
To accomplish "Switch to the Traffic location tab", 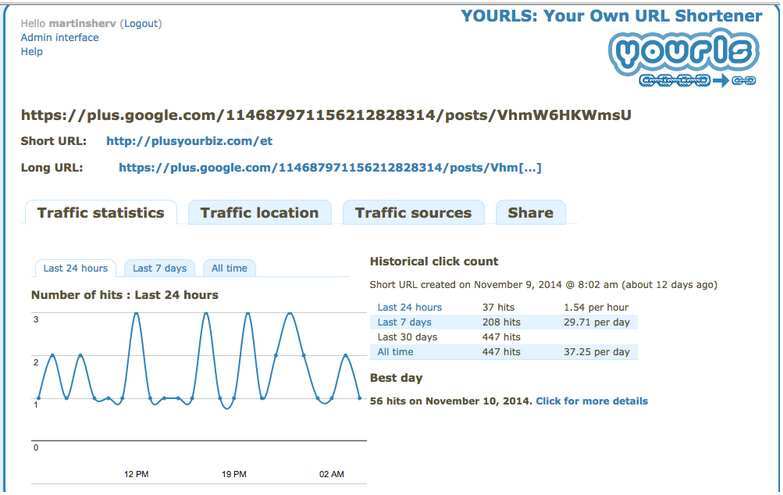I will [x=259, y=213].
